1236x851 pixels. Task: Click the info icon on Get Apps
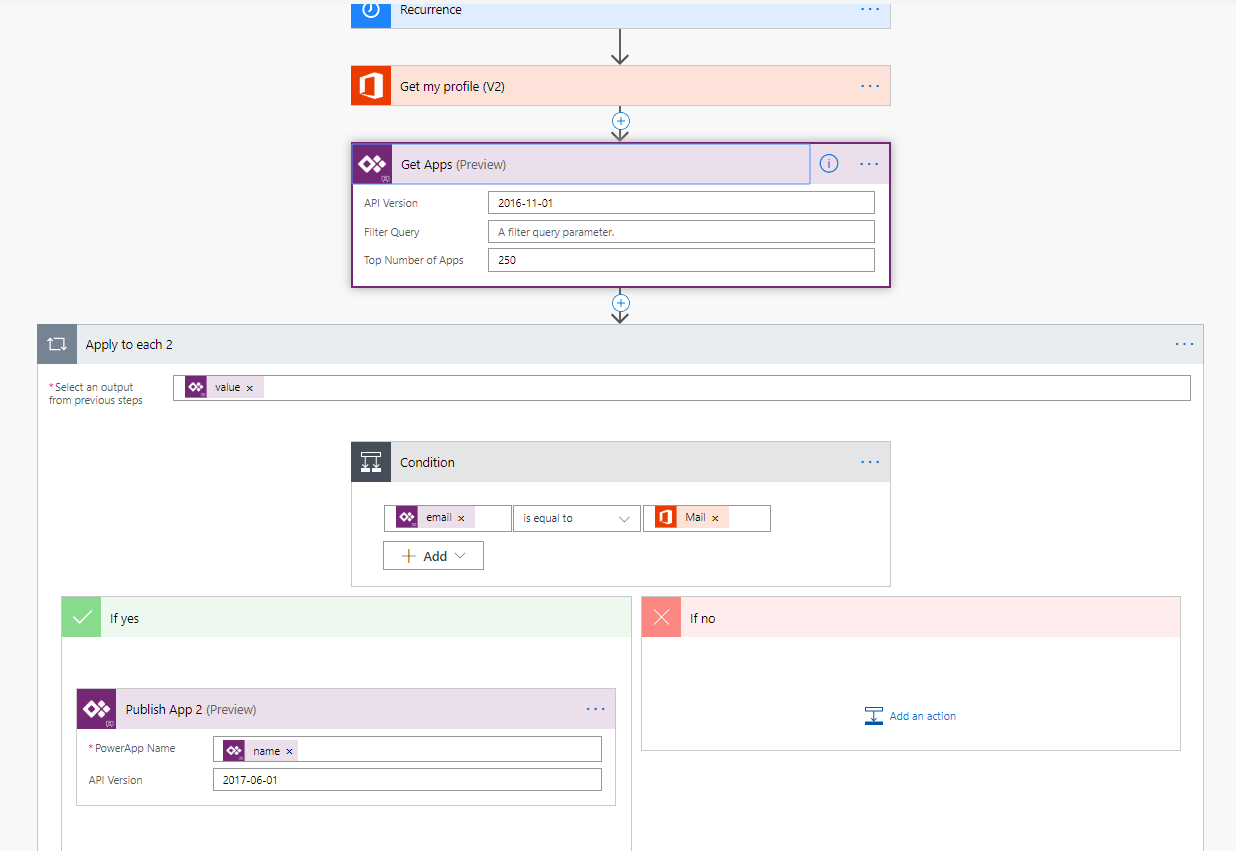tap(829, 164)
